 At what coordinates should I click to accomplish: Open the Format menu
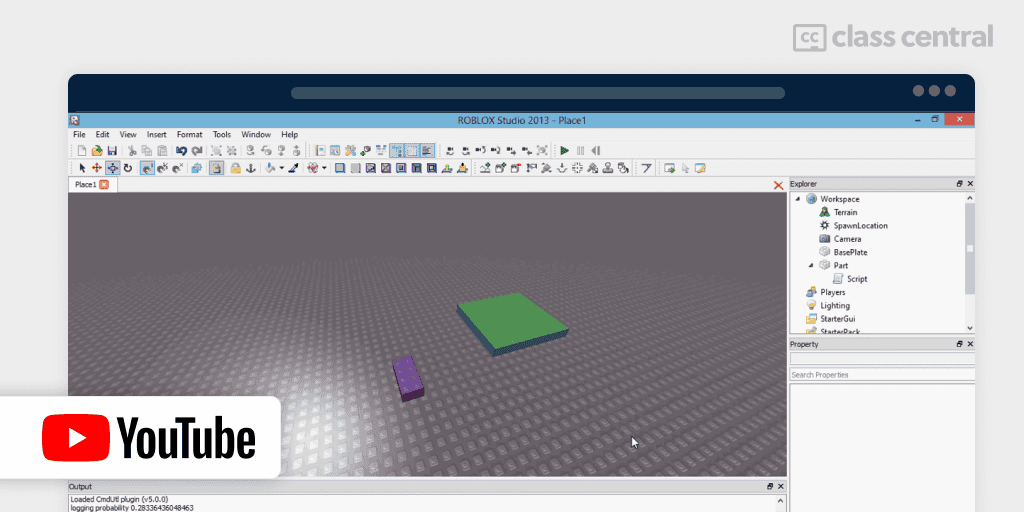coord(189,135)
